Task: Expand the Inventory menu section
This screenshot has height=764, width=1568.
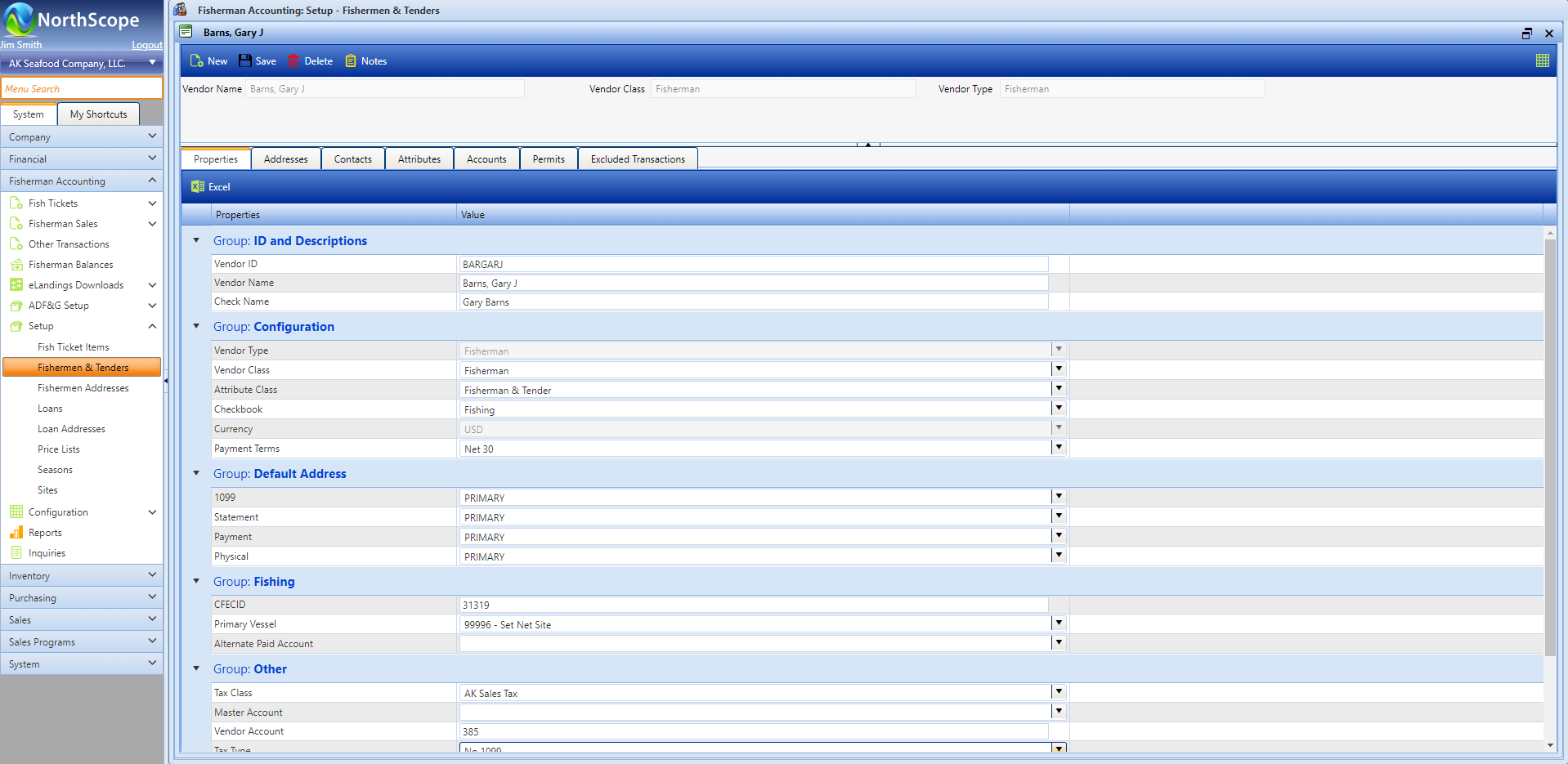Action: pos(82,576)
